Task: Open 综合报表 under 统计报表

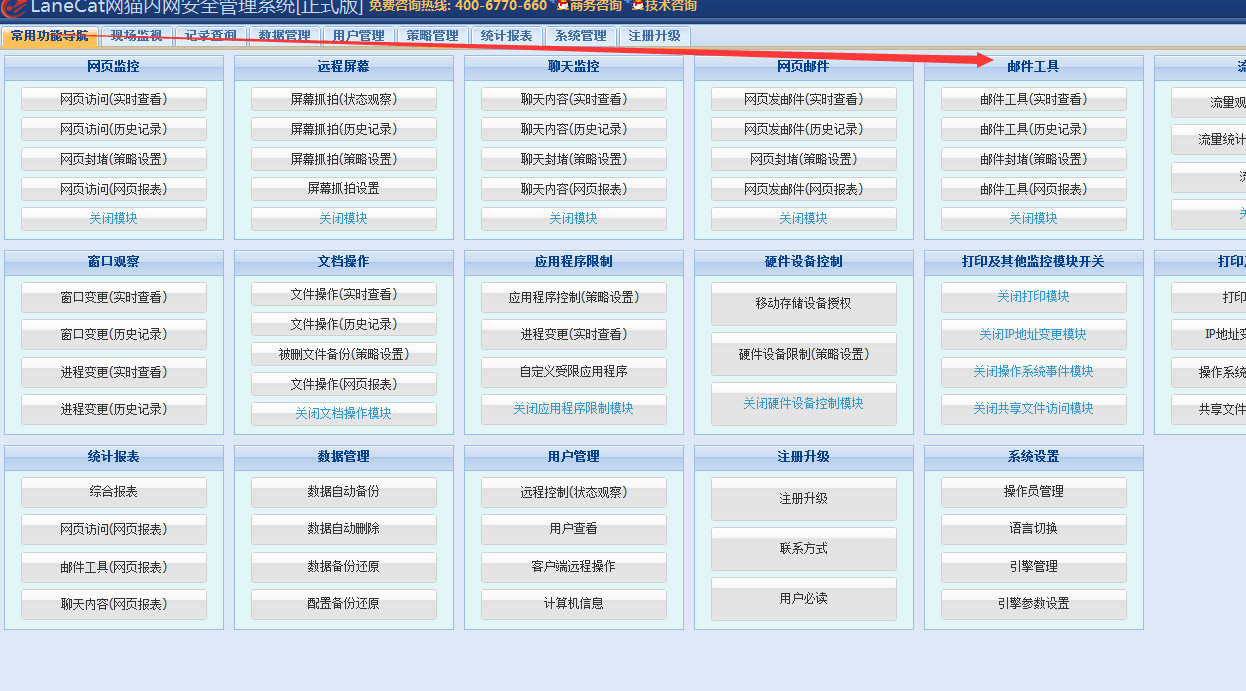Action: coord(113,492)
